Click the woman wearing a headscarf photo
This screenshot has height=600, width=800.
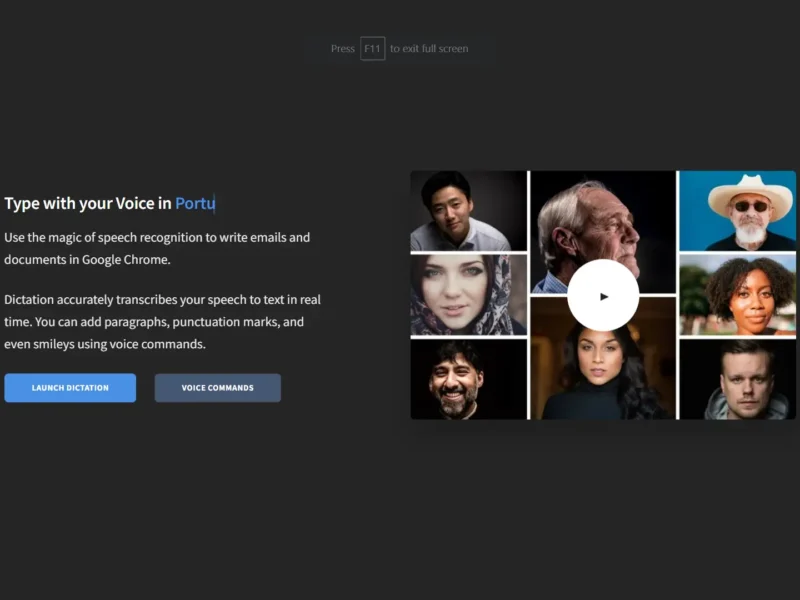pyautogui.click(x=468, y=295)
